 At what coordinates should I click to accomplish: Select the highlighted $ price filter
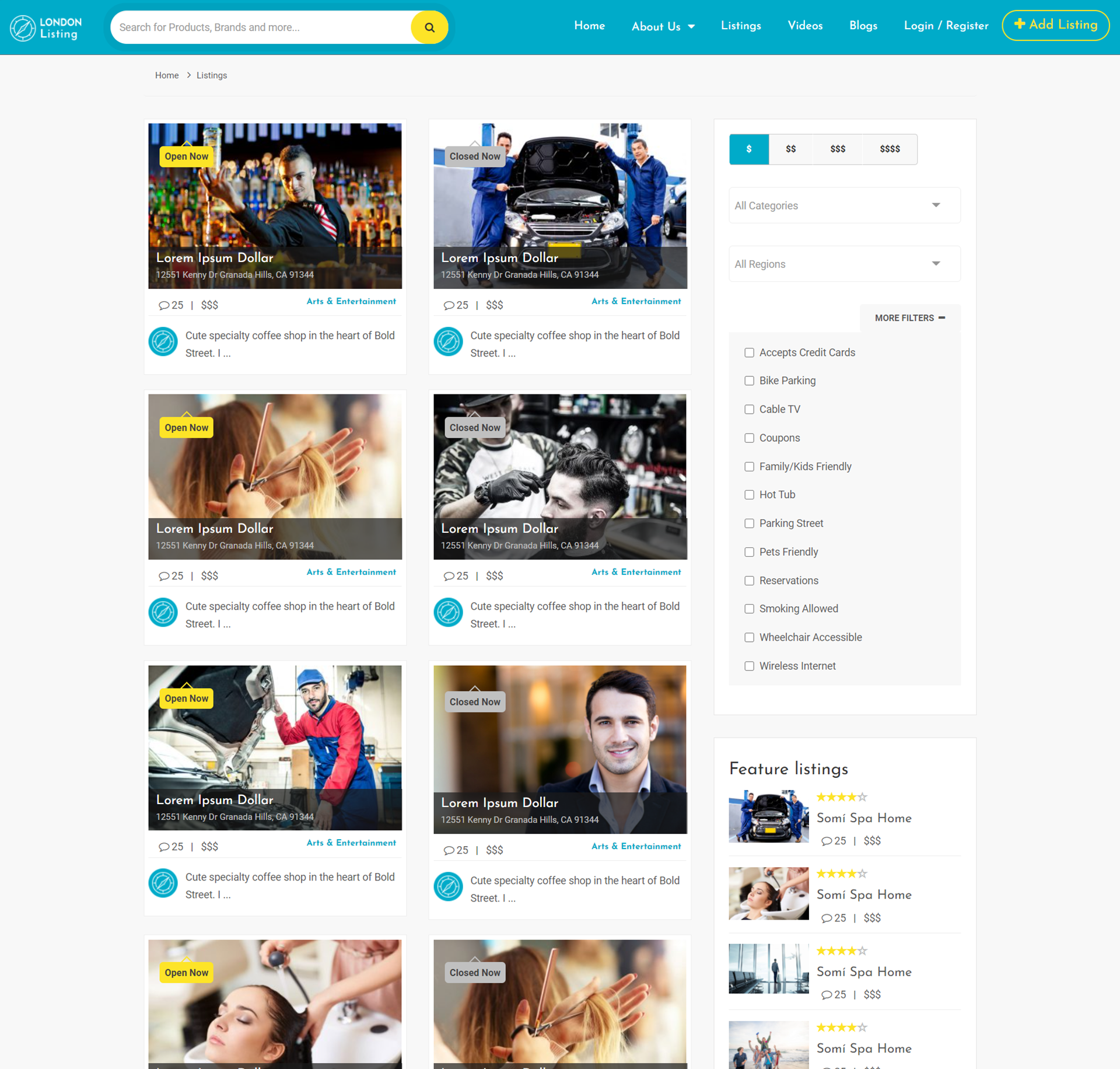pos(749,149)
